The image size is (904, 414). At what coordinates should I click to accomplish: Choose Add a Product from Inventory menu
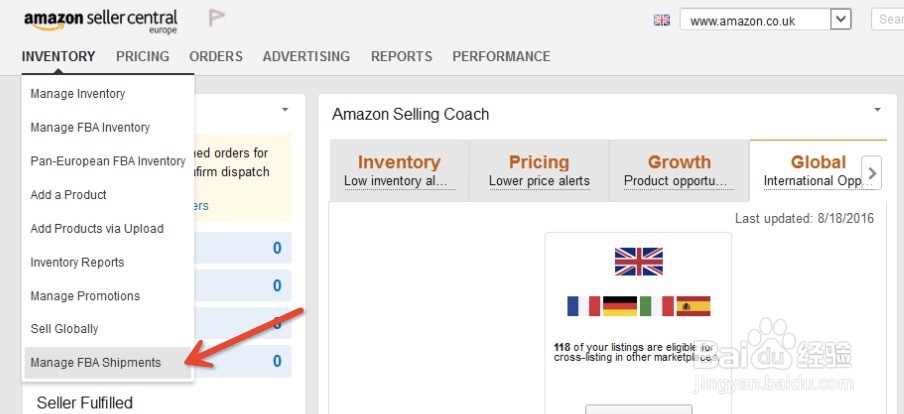coord(69,195)
